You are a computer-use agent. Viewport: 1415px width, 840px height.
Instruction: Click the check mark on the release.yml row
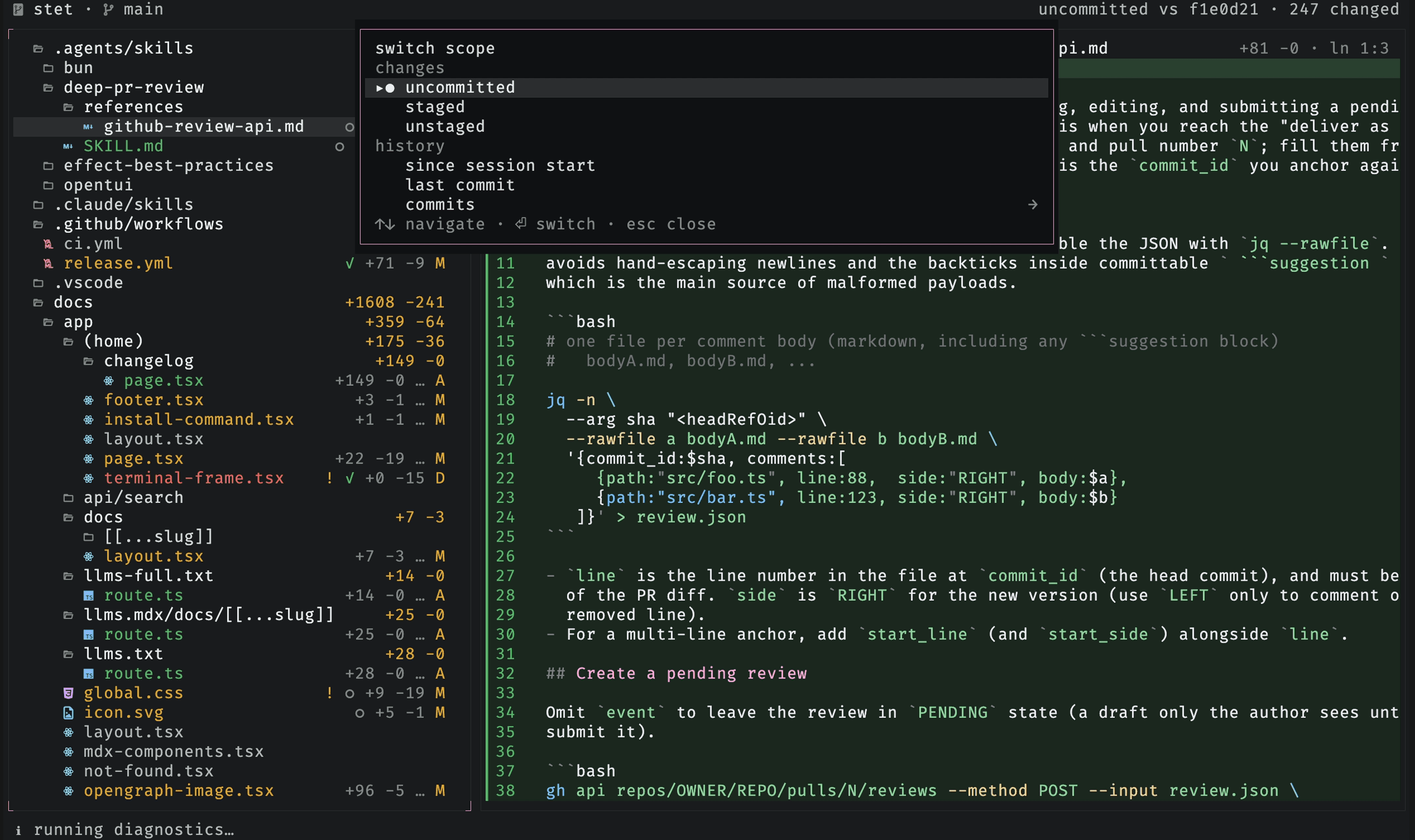[x=350, y=264]
